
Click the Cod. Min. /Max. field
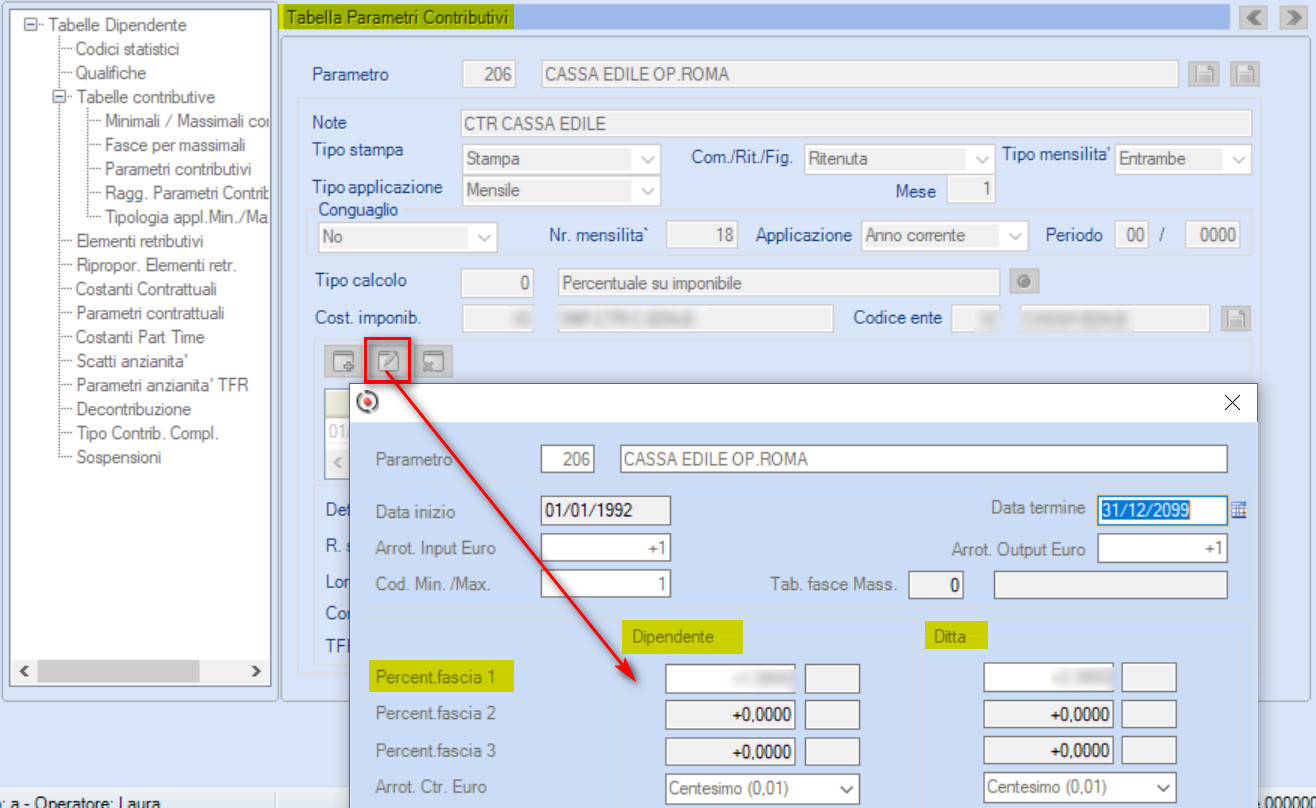tap(606, 584)
